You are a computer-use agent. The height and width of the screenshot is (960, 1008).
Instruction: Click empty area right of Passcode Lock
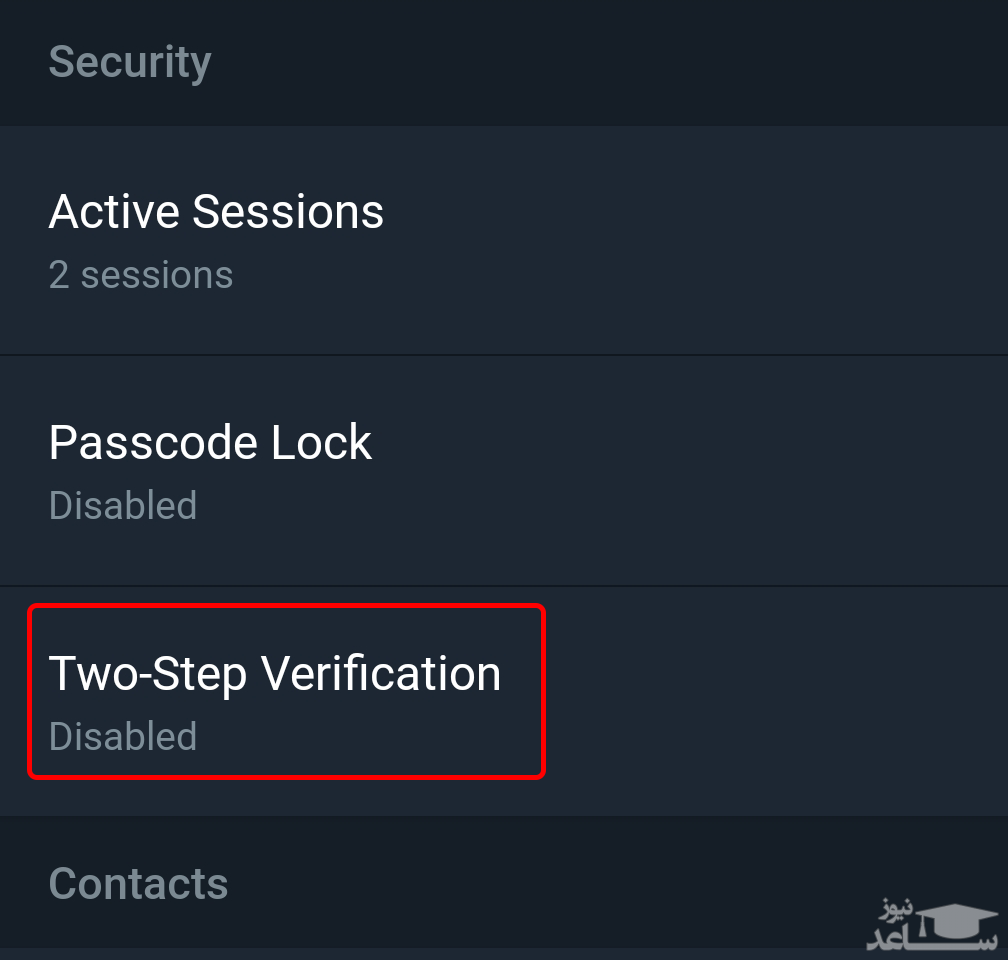(x=750, y=470)
